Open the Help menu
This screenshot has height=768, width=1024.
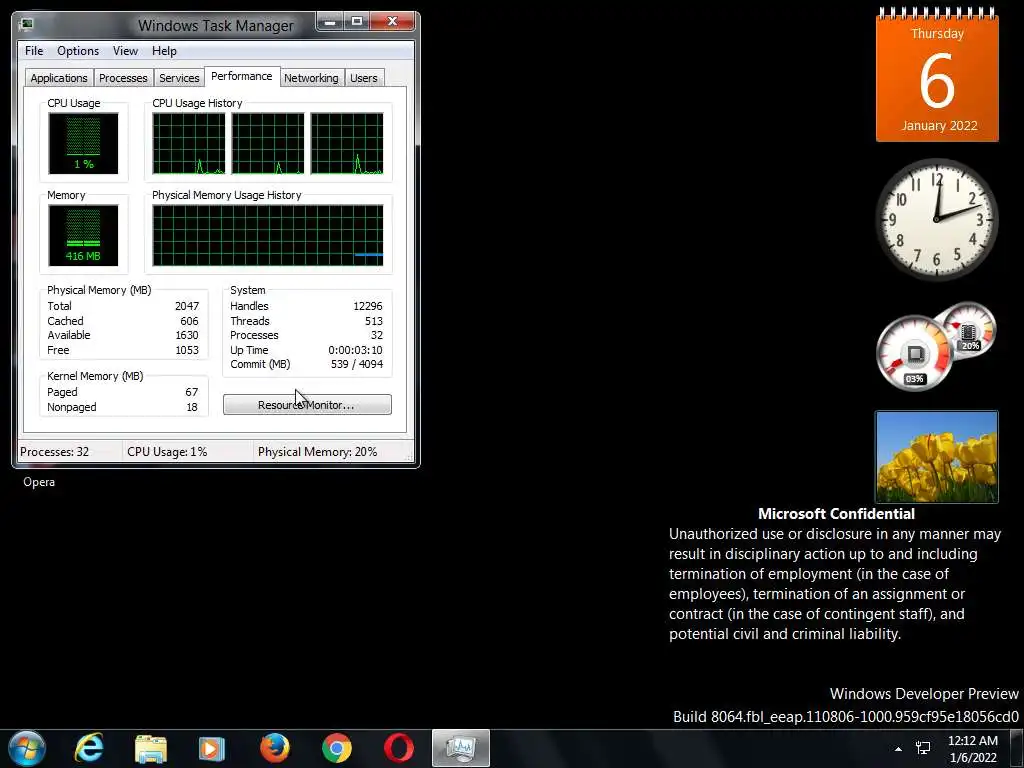pyautogui.click(x=164, y=51)
